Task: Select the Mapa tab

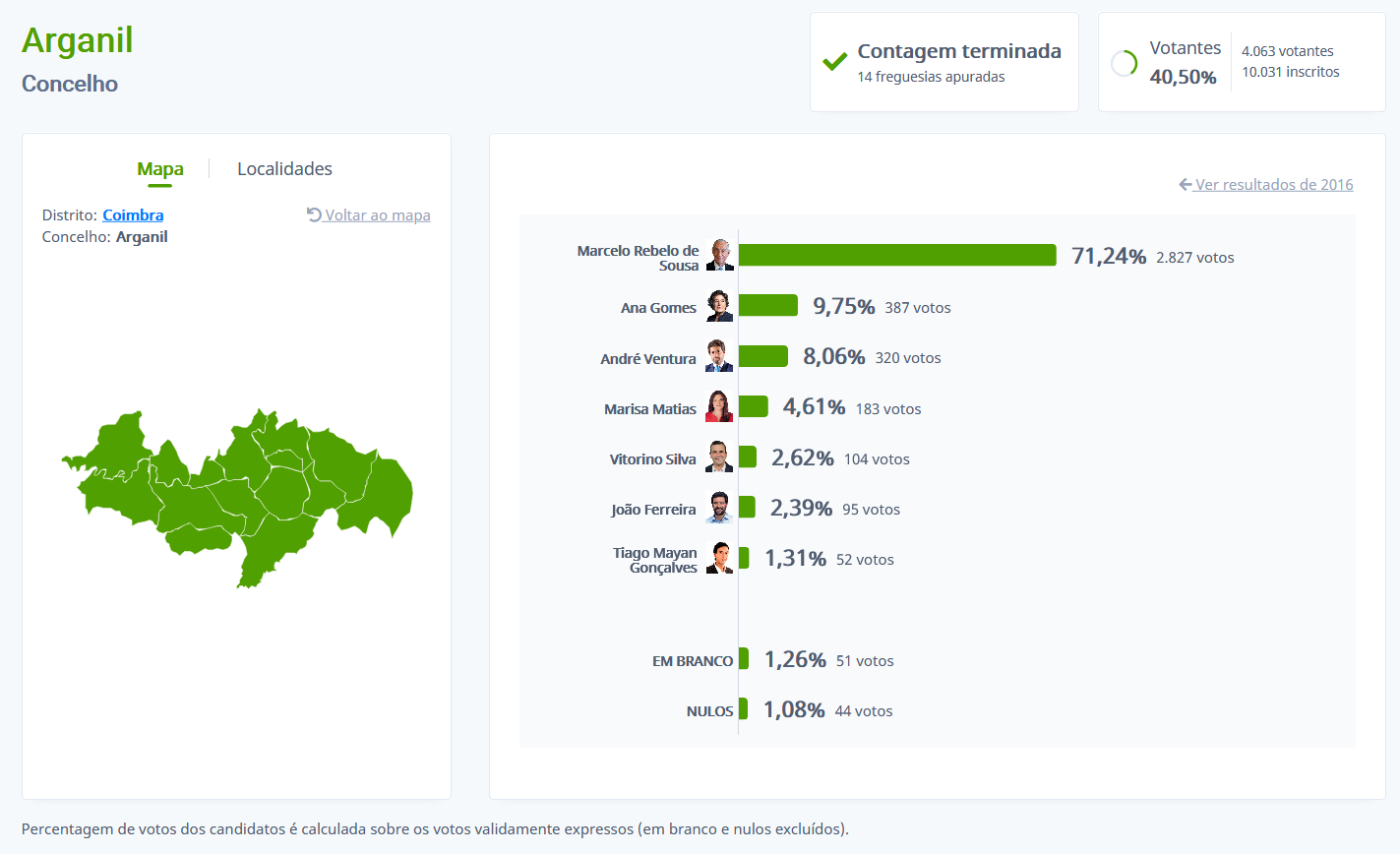Action: tap(160, 169)
